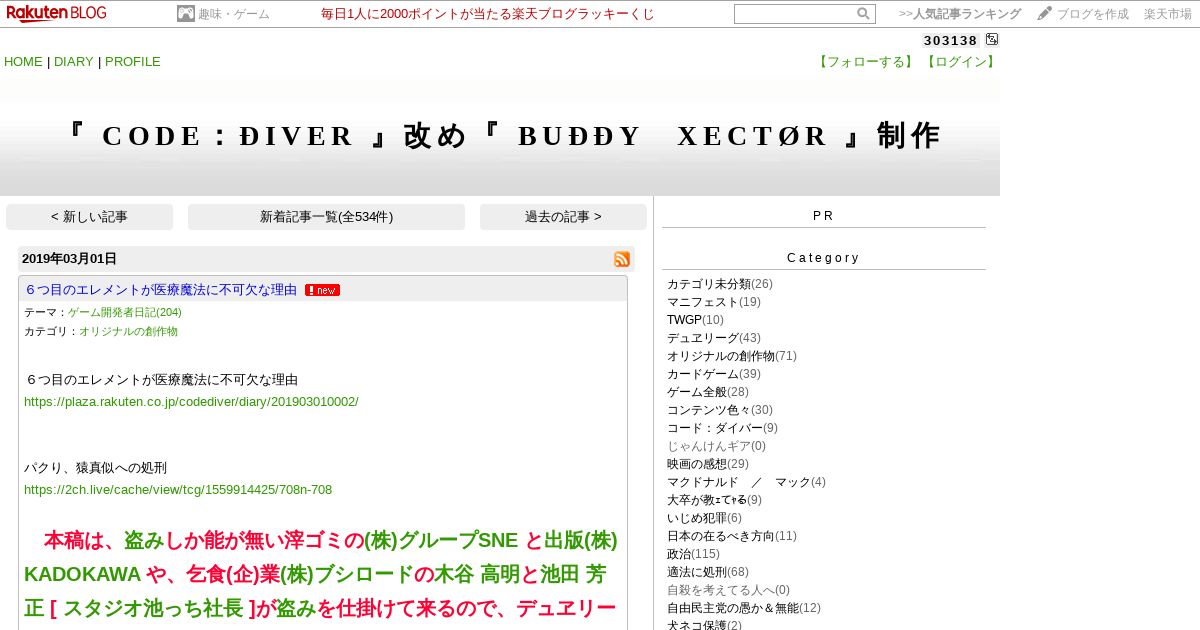The image size is (1200, 630).
Task: Go to 楽天市場 link
Action: [1168, 14]
